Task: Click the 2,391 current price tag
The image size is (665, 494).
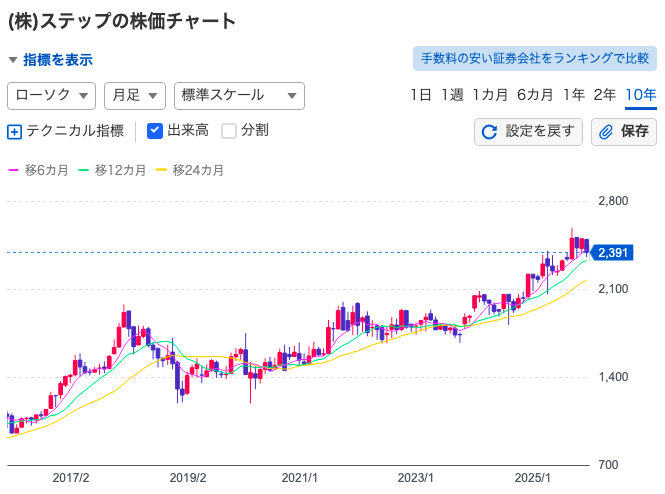Action: (x=611, y=253)
